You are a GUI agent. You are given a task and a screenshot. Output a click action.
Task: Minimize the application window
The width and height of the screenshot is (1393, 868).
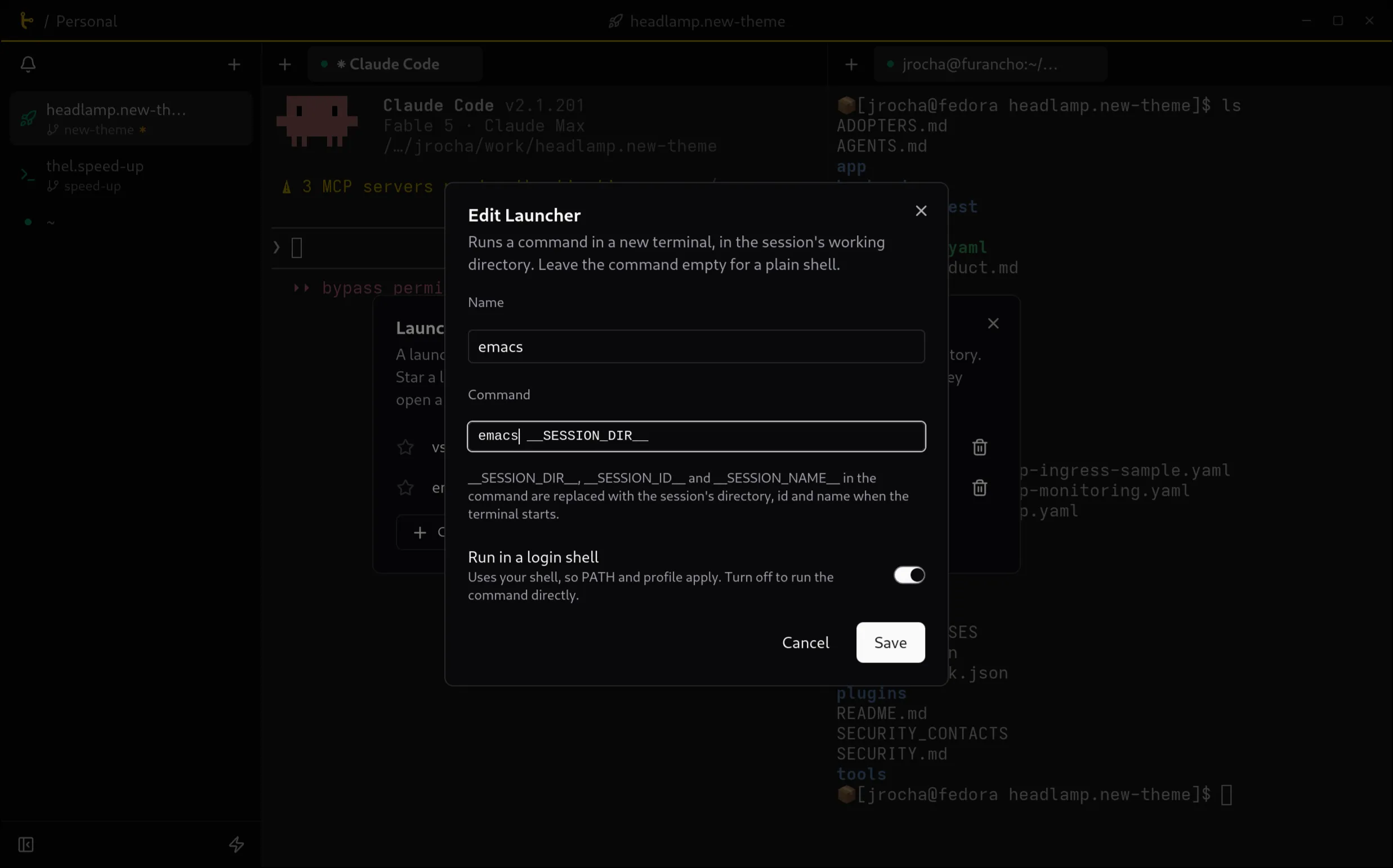tap(1306, 21)
